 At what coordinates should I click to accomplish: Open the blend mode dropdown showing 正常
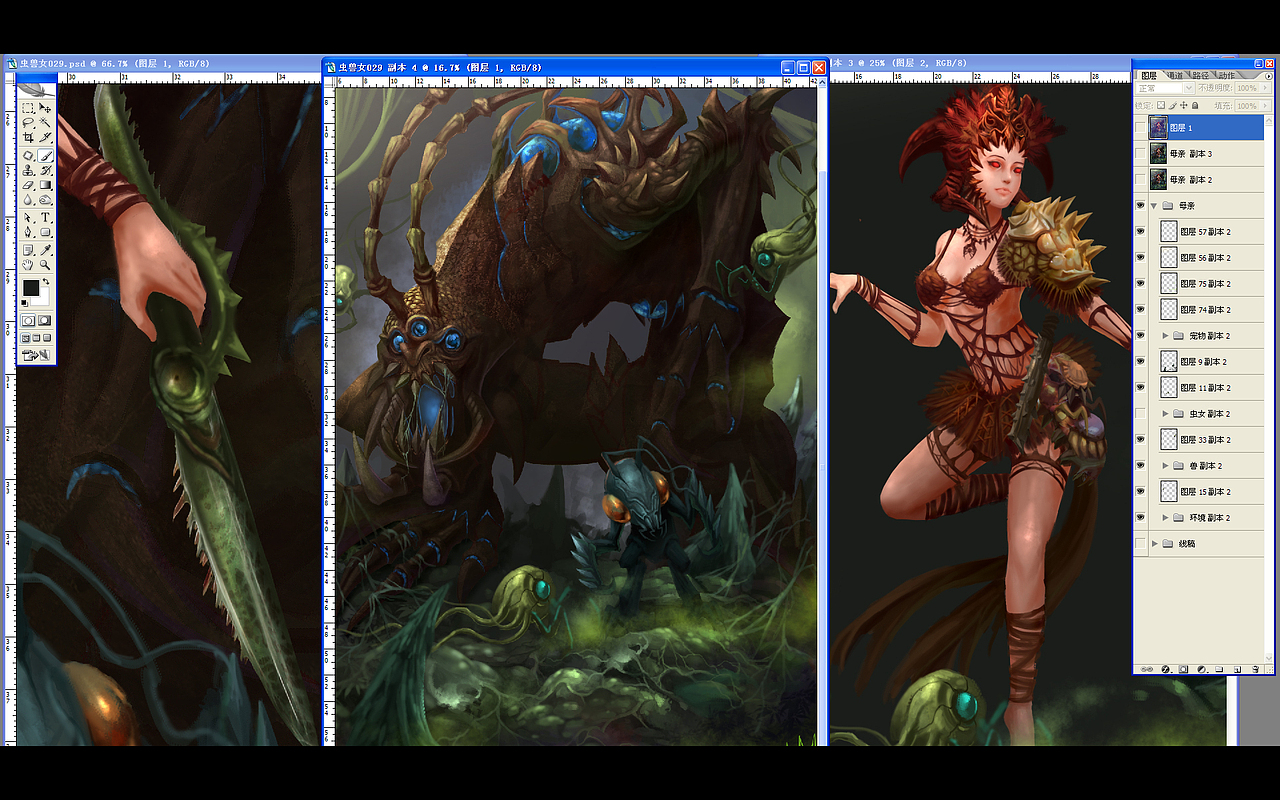(x=1165, y=89)
